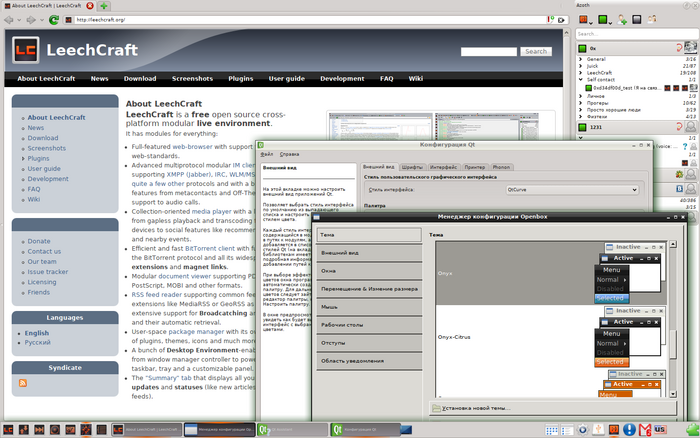Switch to the Принтер tab
This screenshot has height=438, width=700.
point(474,167)
